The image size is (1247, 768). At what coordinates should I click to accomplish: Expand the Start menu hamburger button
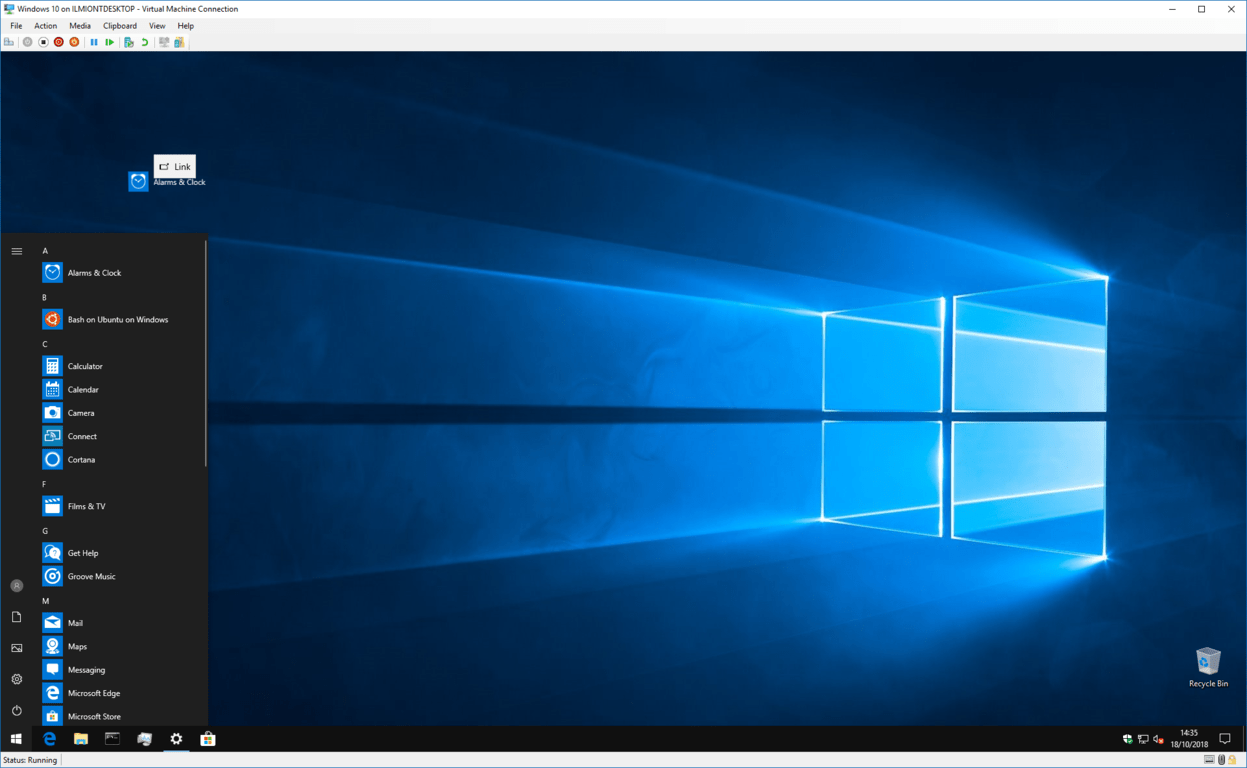pyautogui.click(x=17, y=251)
